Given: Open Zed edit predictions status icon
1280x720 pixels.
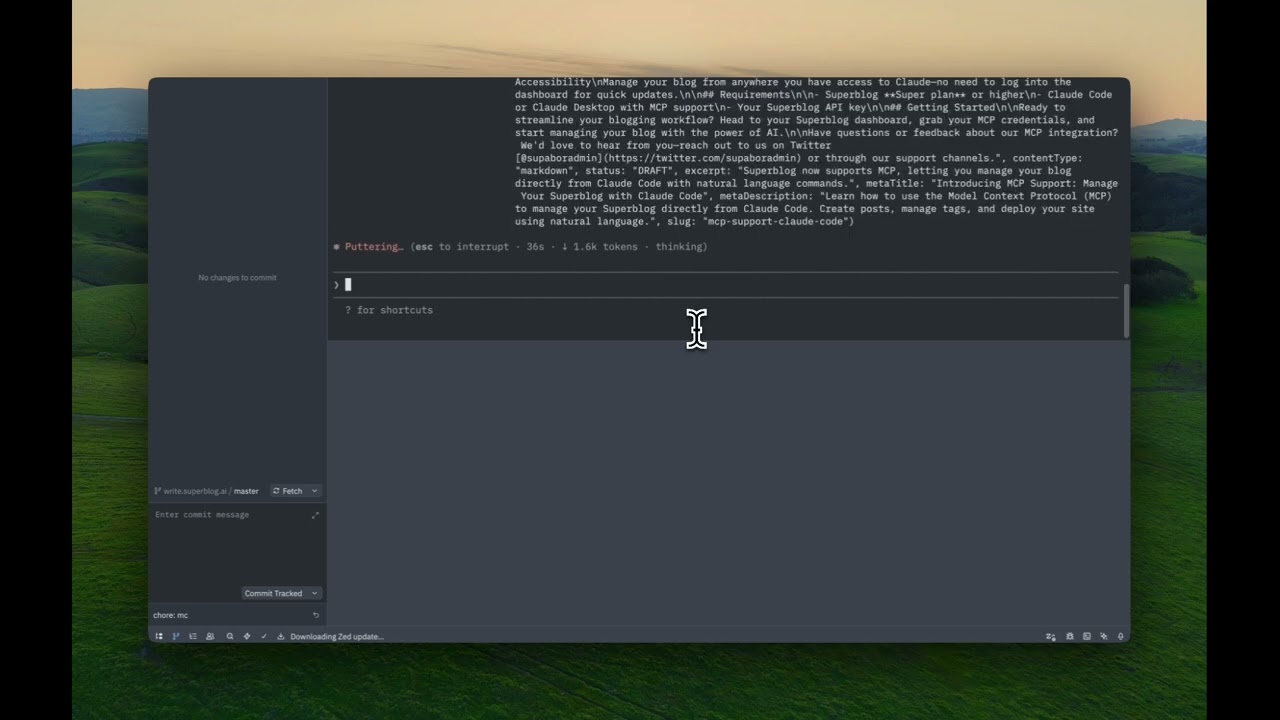Looking at the screenshot, I should pos(1051,637).
